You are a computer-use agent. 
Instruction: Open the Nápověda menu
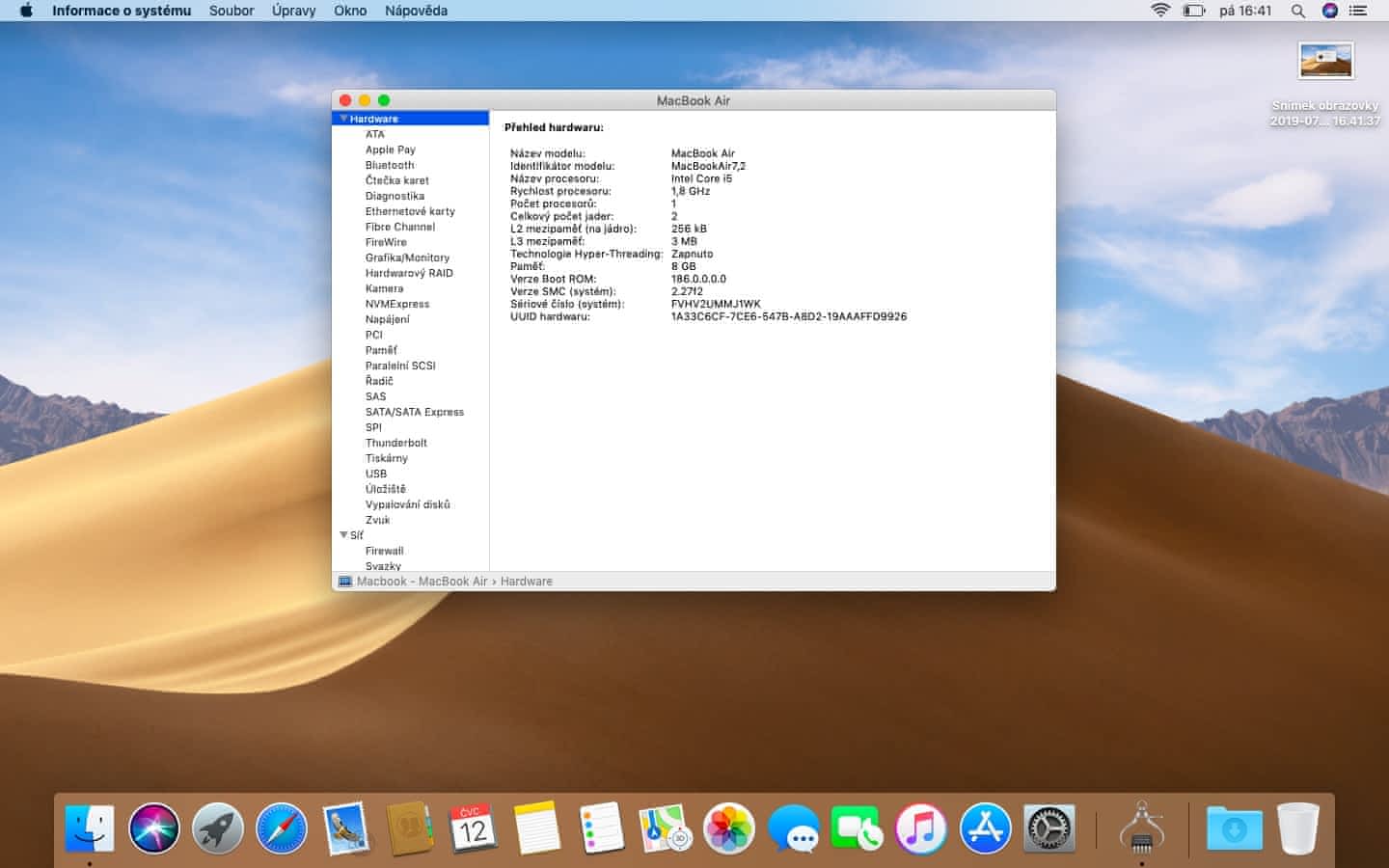[x=416, y=11]
